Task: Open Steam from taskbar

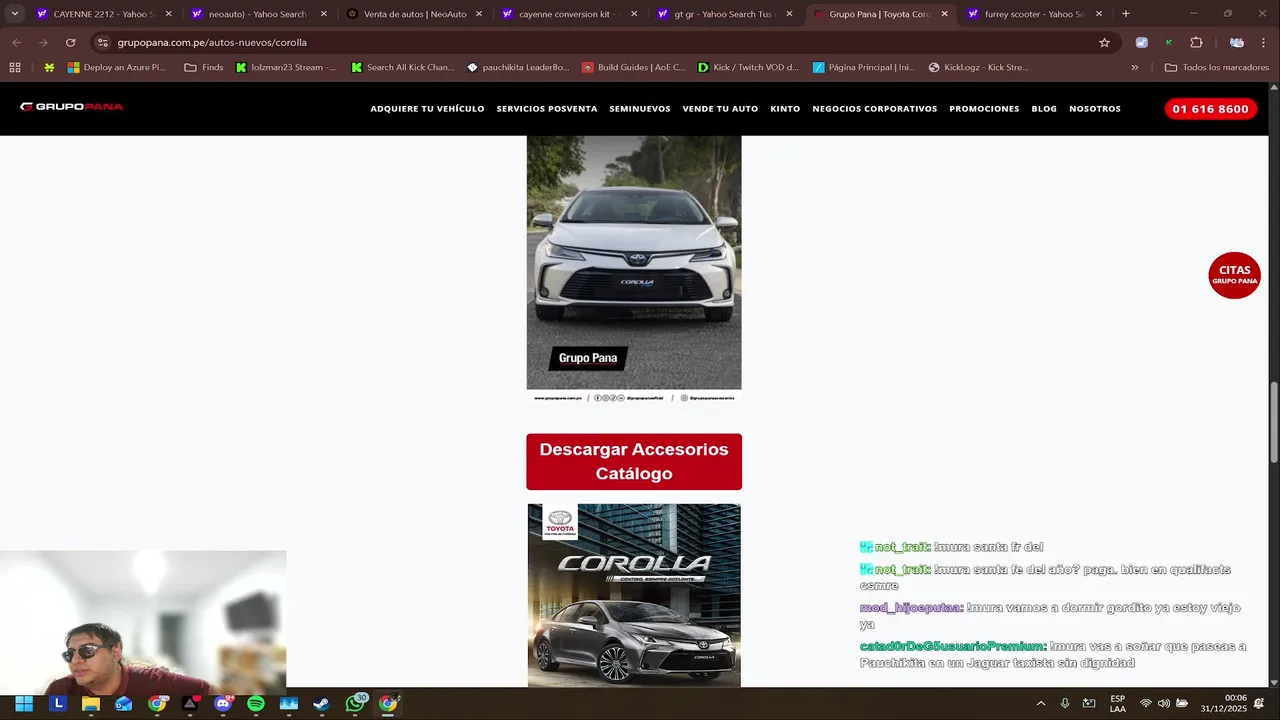Action: click(x=321, y=704)
